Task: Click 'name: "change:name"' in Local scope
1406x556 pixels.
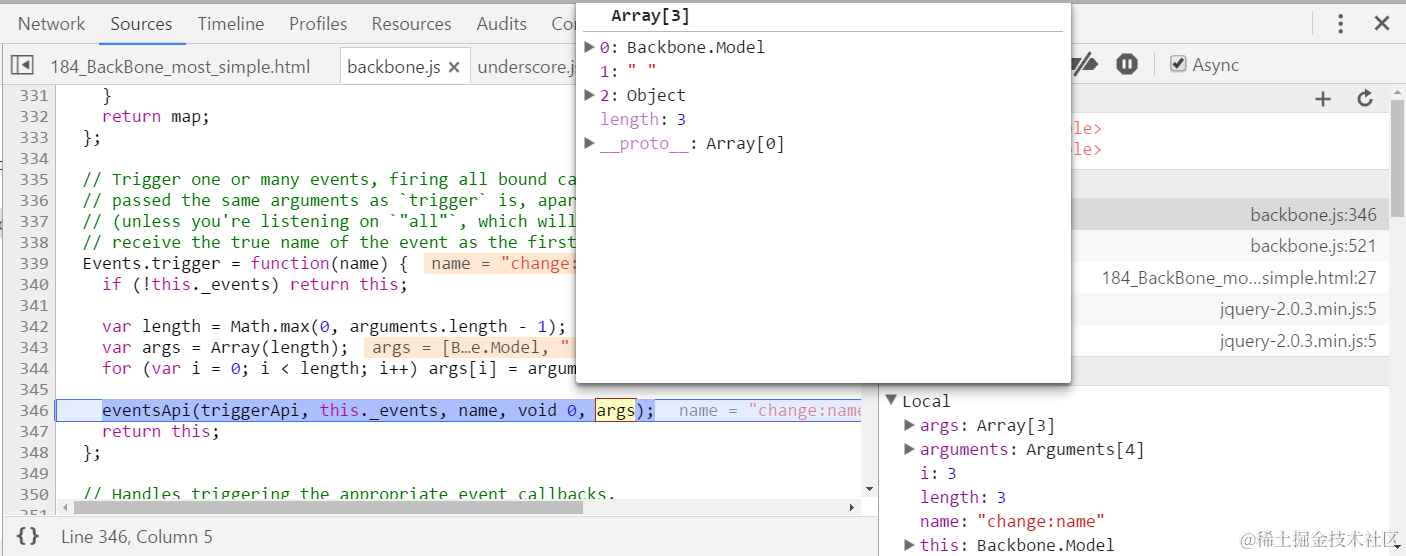Action: 1012,521
